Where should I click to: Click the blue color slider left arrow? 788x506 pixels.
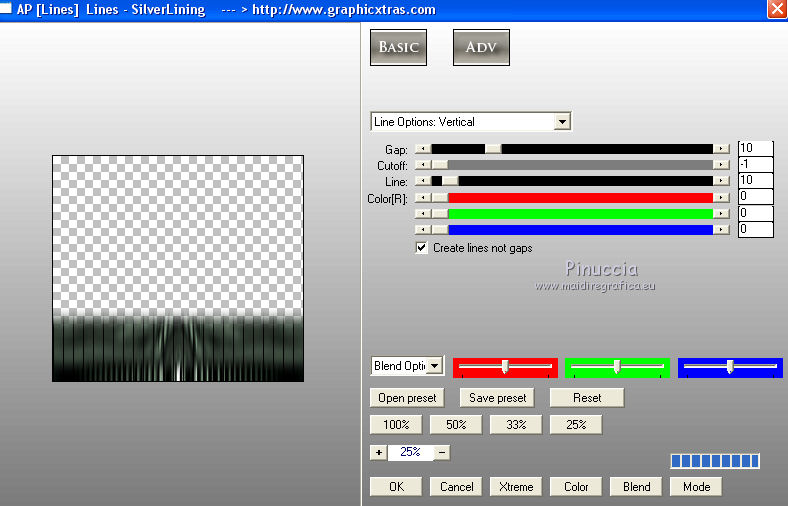coord(423,230)
